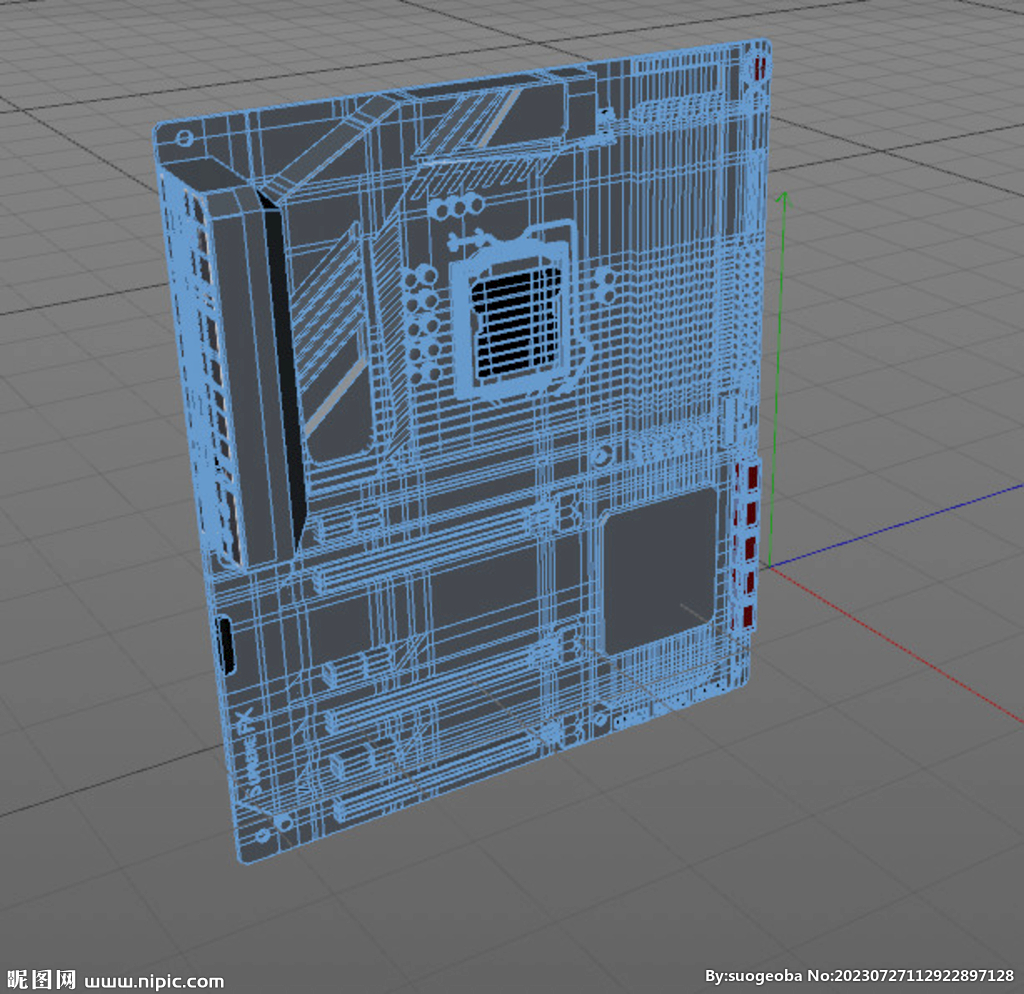Screen dimensions: 1024x994
Task: Click the blue Z-axis line
Action: point(896,526)
